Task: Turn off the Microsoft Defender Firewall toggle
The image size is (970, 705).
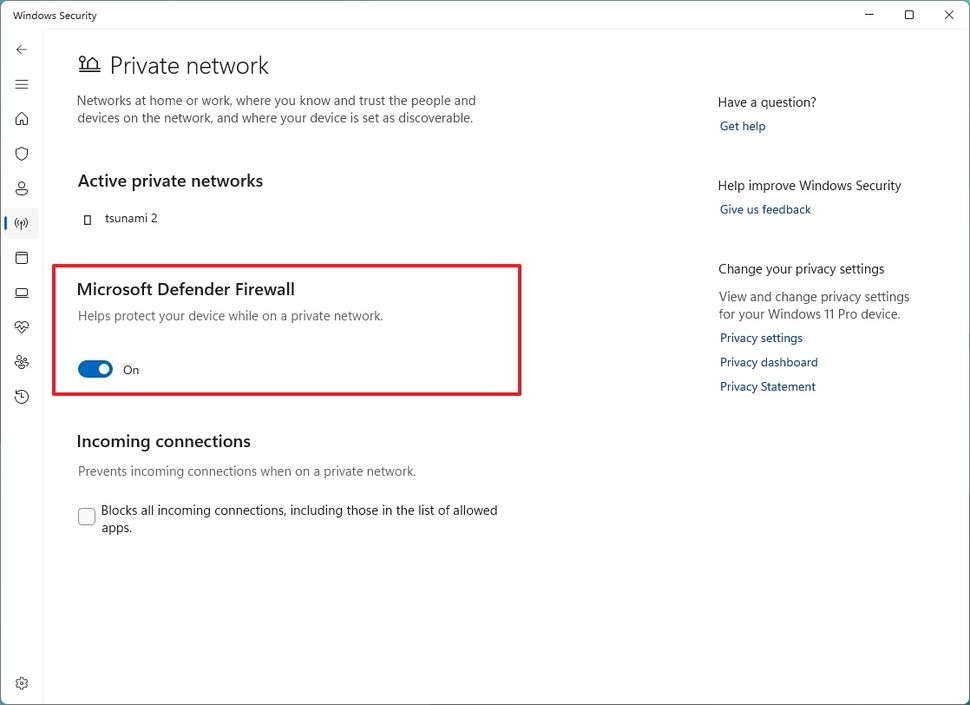Action: tap(95, 368)
